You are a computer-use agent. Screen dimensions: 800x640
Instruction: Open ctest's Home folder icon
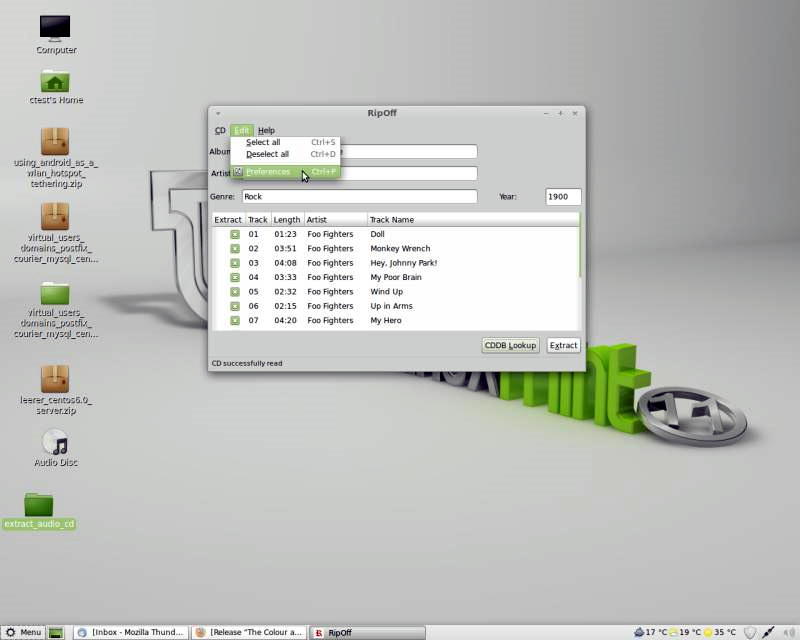(55, 81)
